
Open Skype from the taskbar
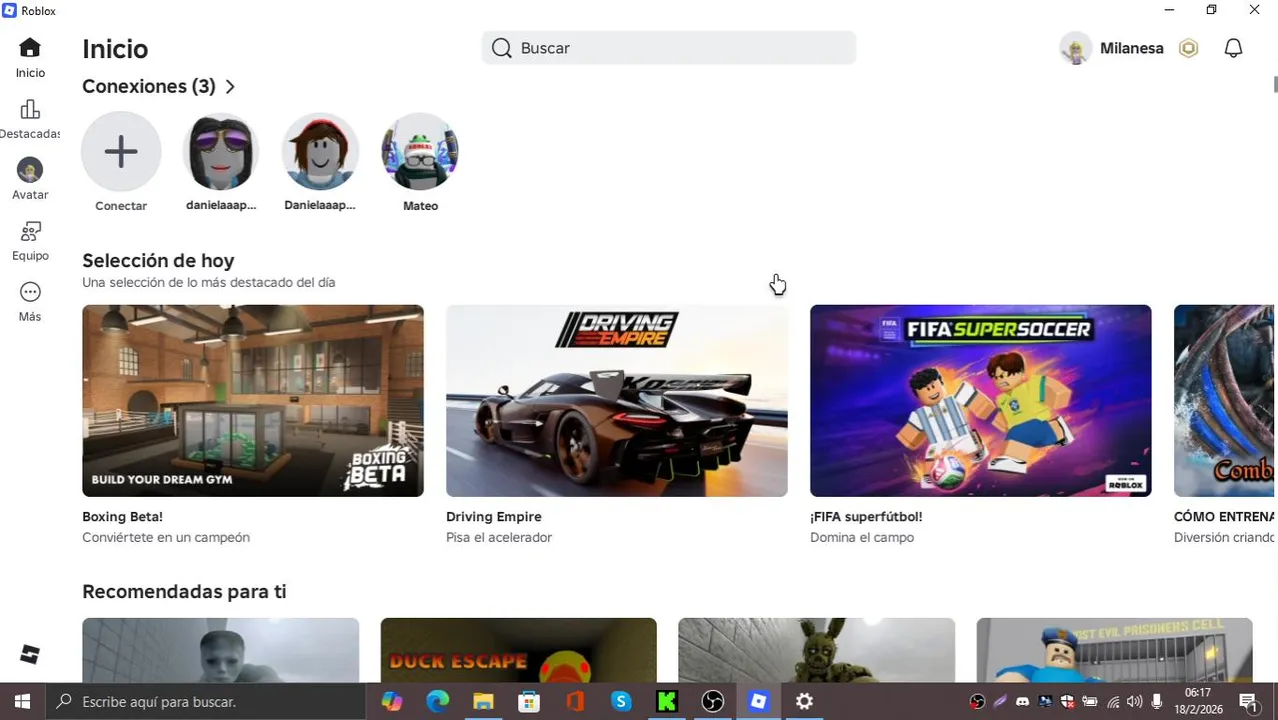point(621,702)
